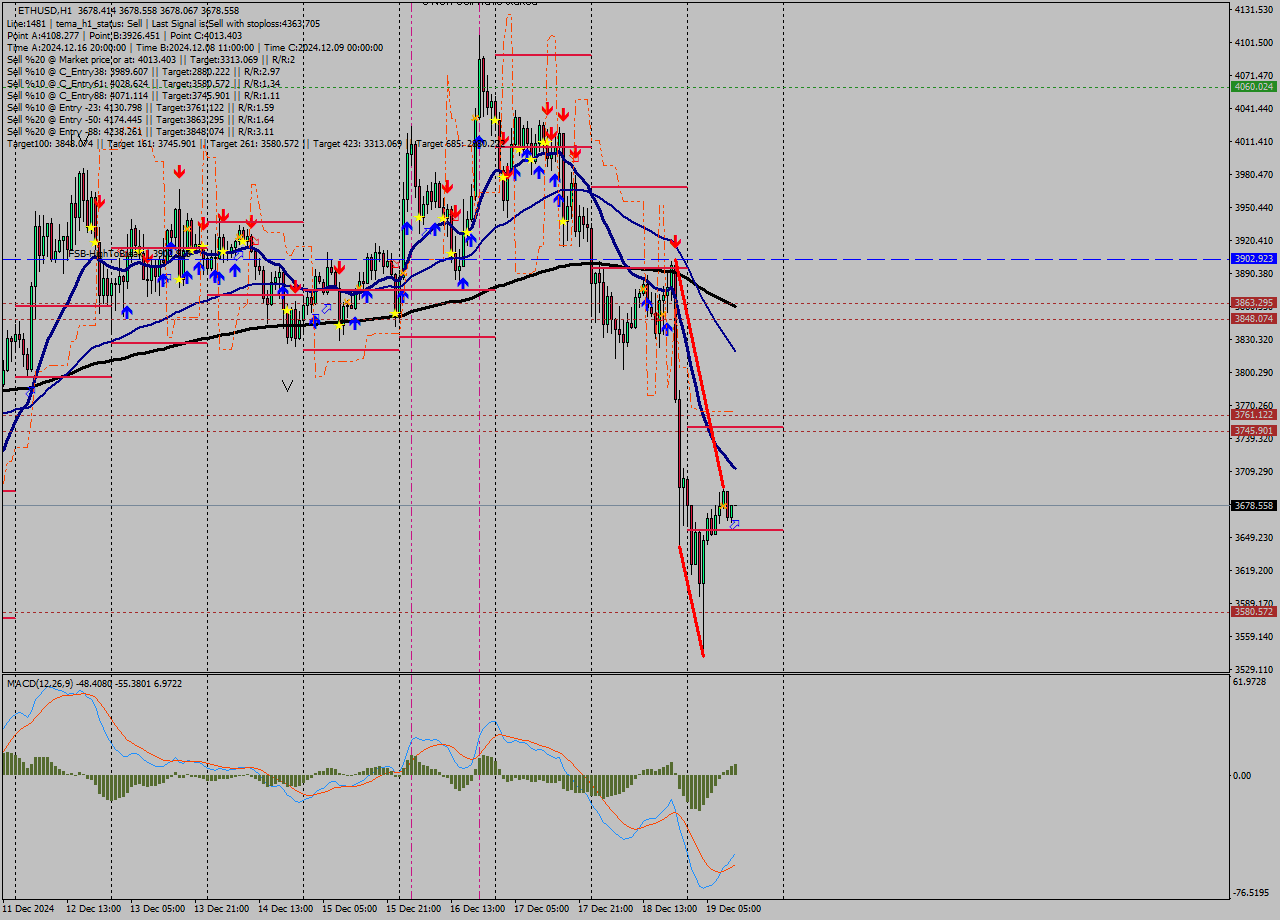
Task: Click a blue up arrow below 13 Dec 05:00 candles
Action: click(x=127, y=310)
